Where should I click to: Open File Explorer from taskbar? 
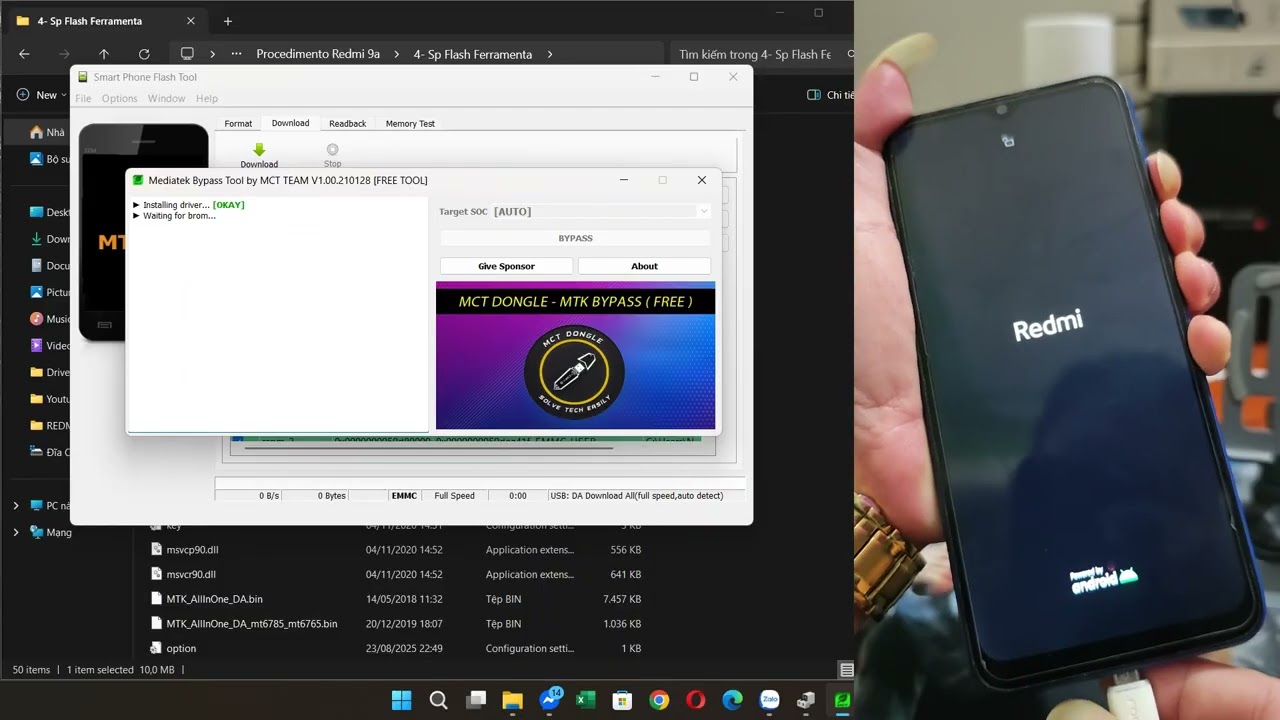pos(512,700)
